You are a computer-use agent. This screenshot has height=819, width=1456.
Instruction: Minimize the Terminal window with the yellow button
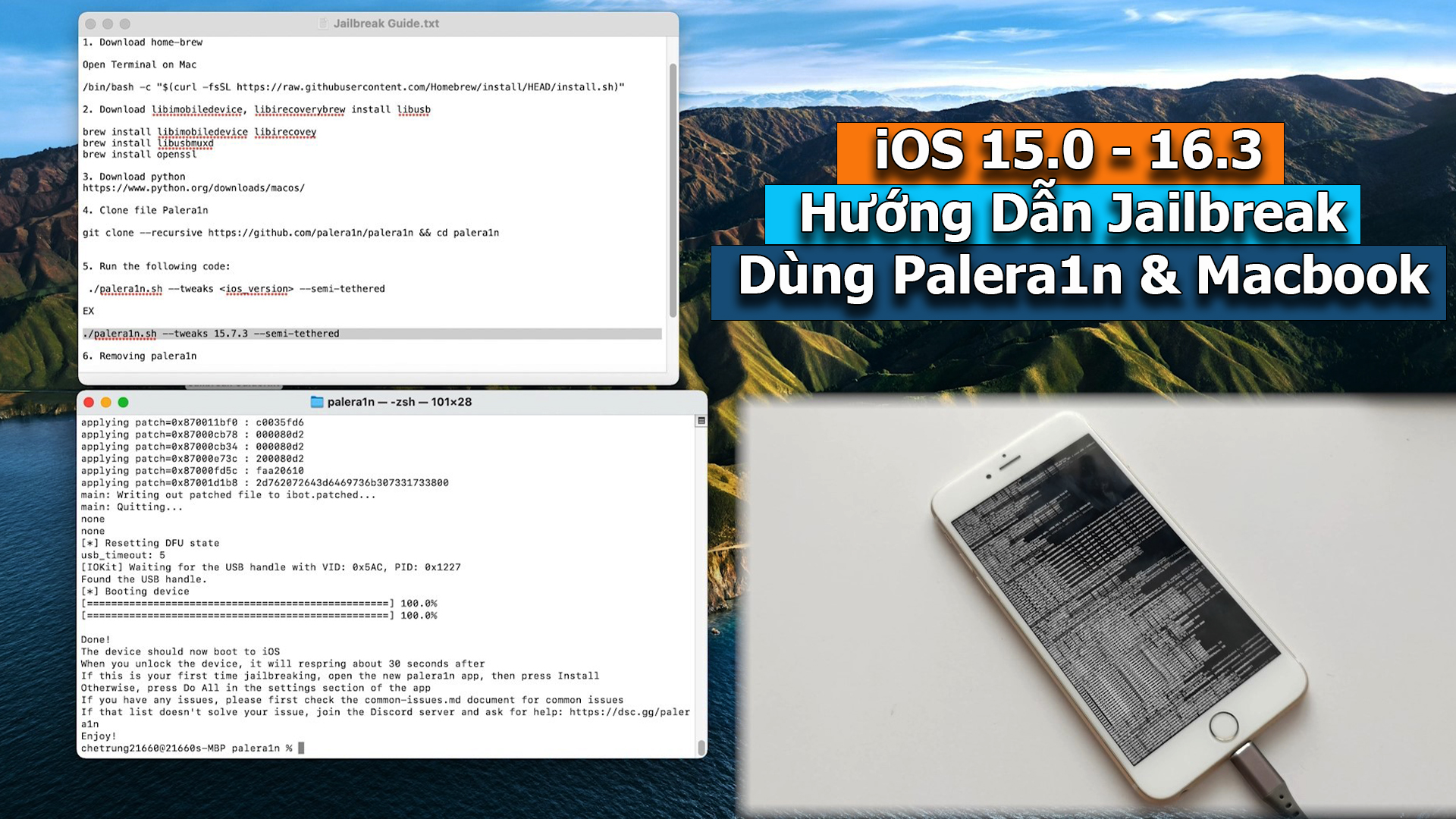(x=106, y=403)
